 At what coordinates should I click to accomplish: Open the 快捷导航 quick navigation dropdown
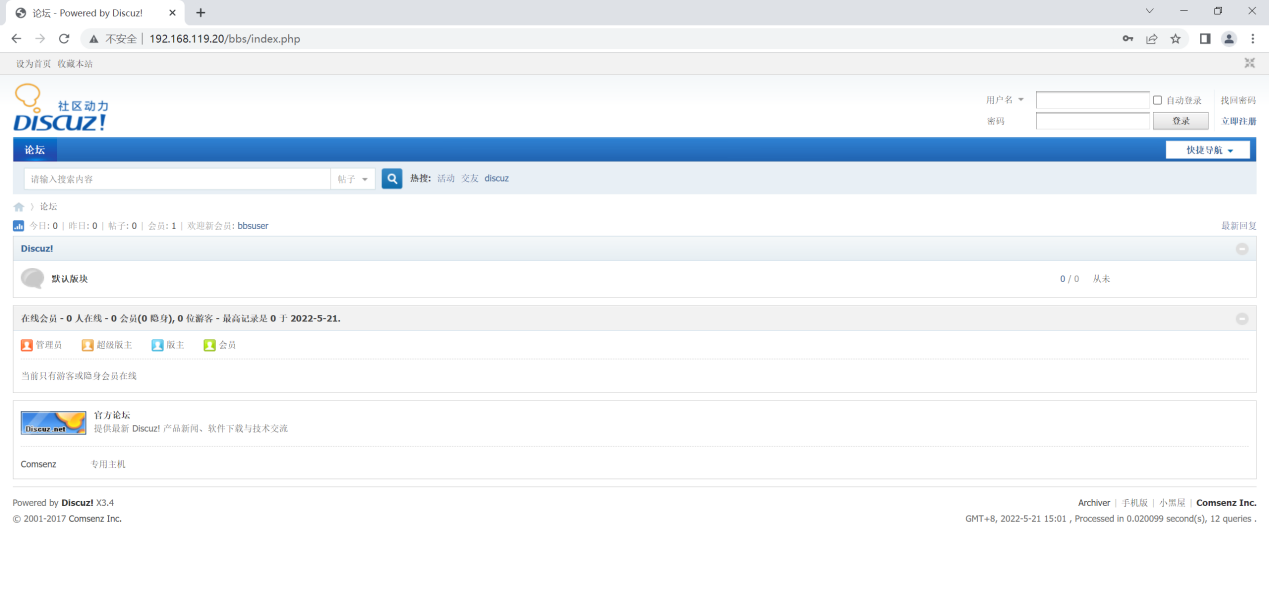tap(1208, 150)
